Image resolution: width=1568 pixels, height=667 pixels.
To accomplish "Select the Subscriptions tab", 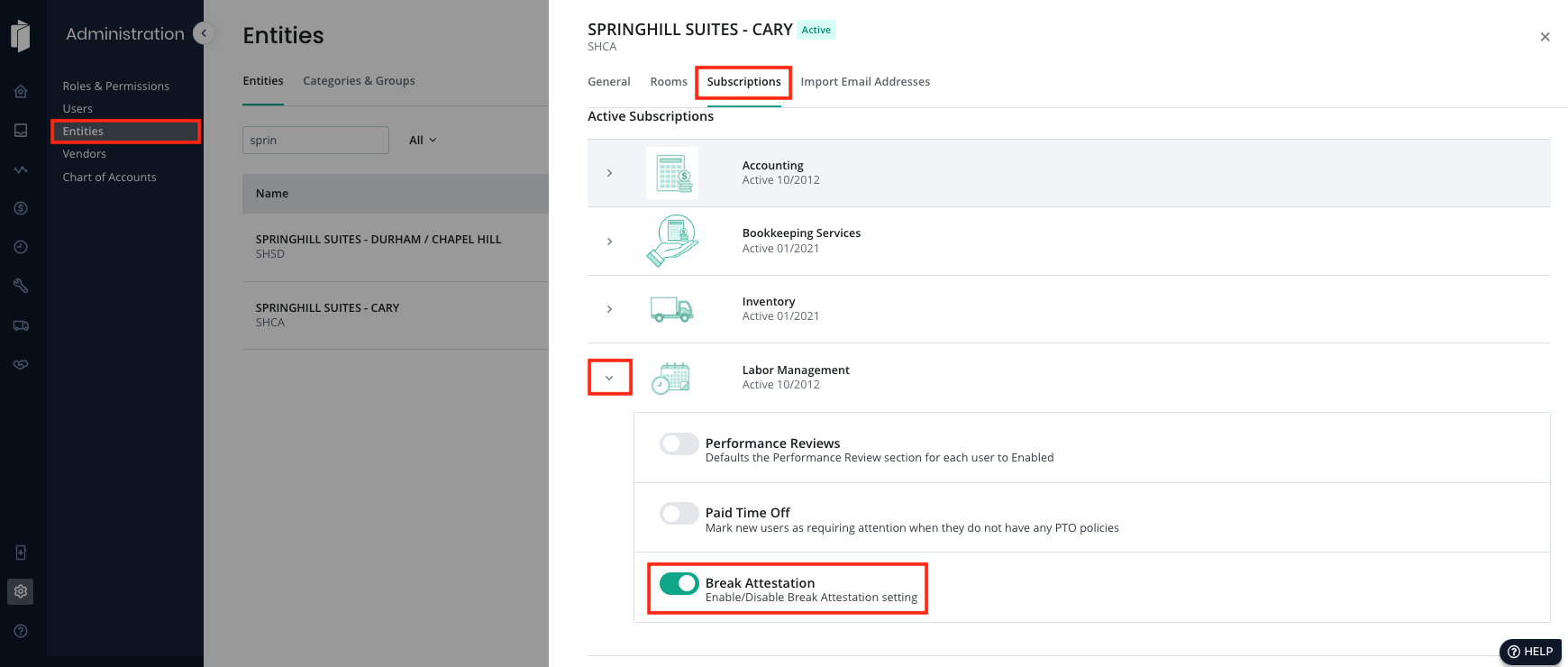I will tap(743, 82).
